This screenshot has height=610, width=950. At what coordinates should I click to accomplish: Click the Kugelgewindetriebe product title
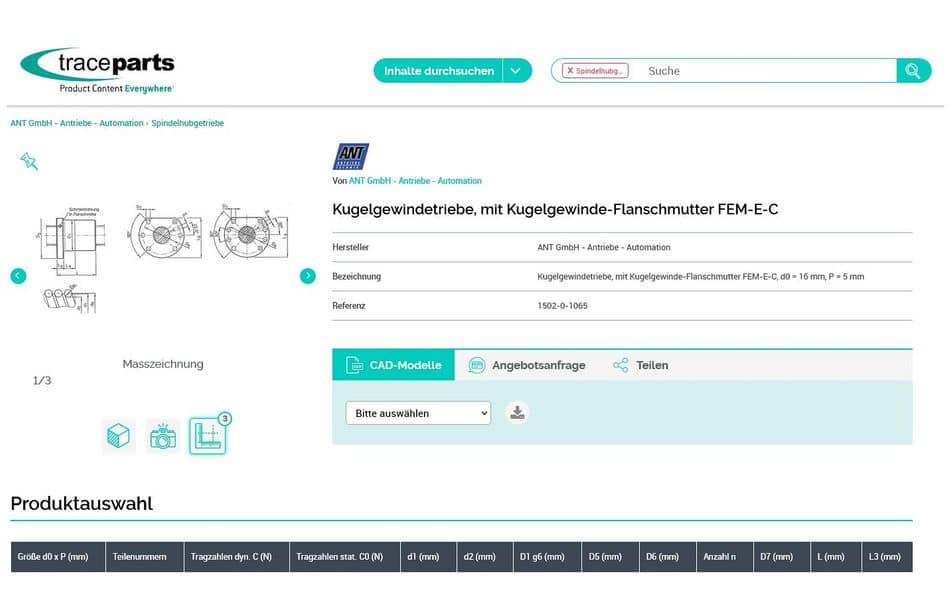555,210
